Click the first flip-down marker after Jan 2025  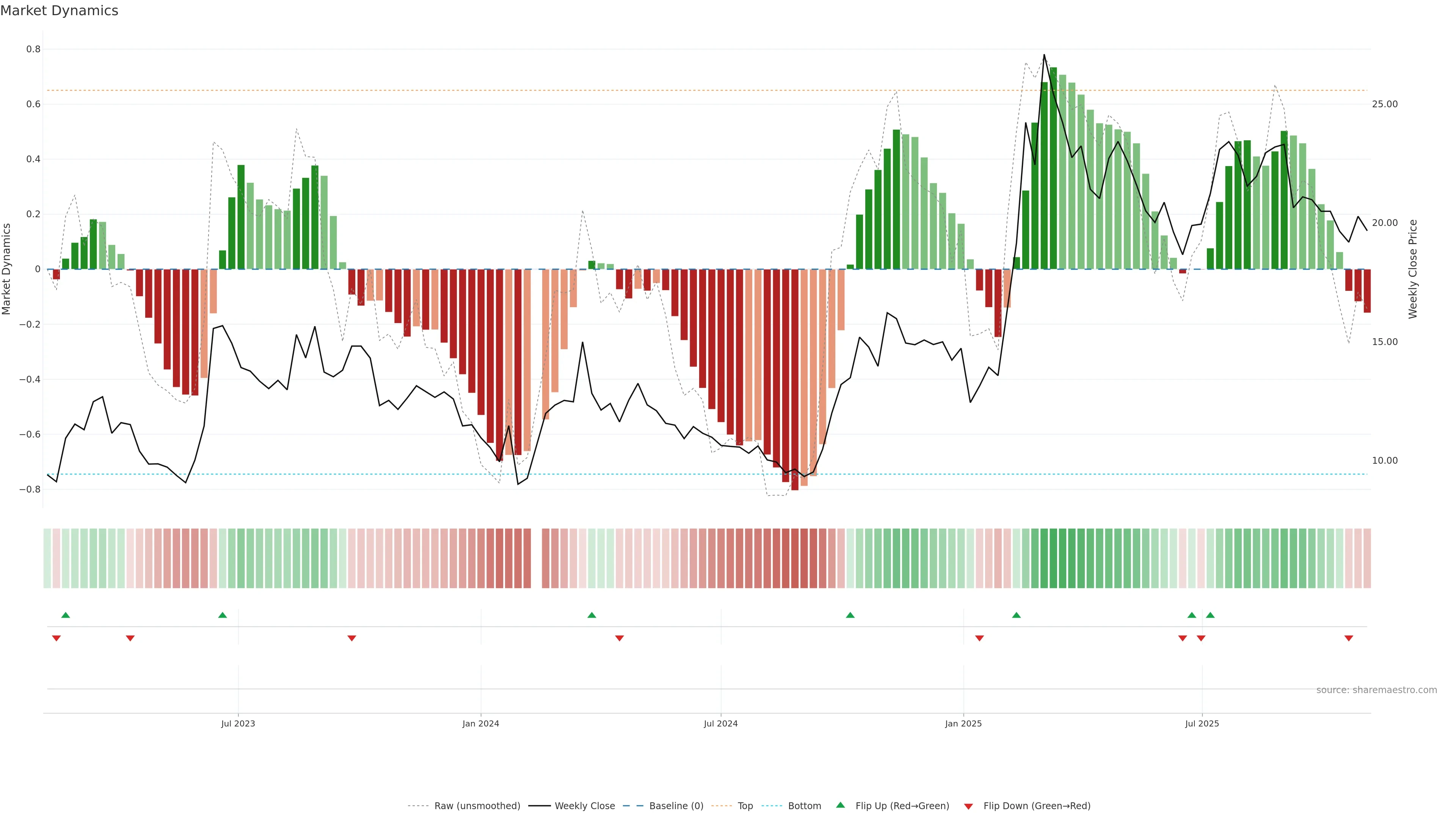click(979, 638)
